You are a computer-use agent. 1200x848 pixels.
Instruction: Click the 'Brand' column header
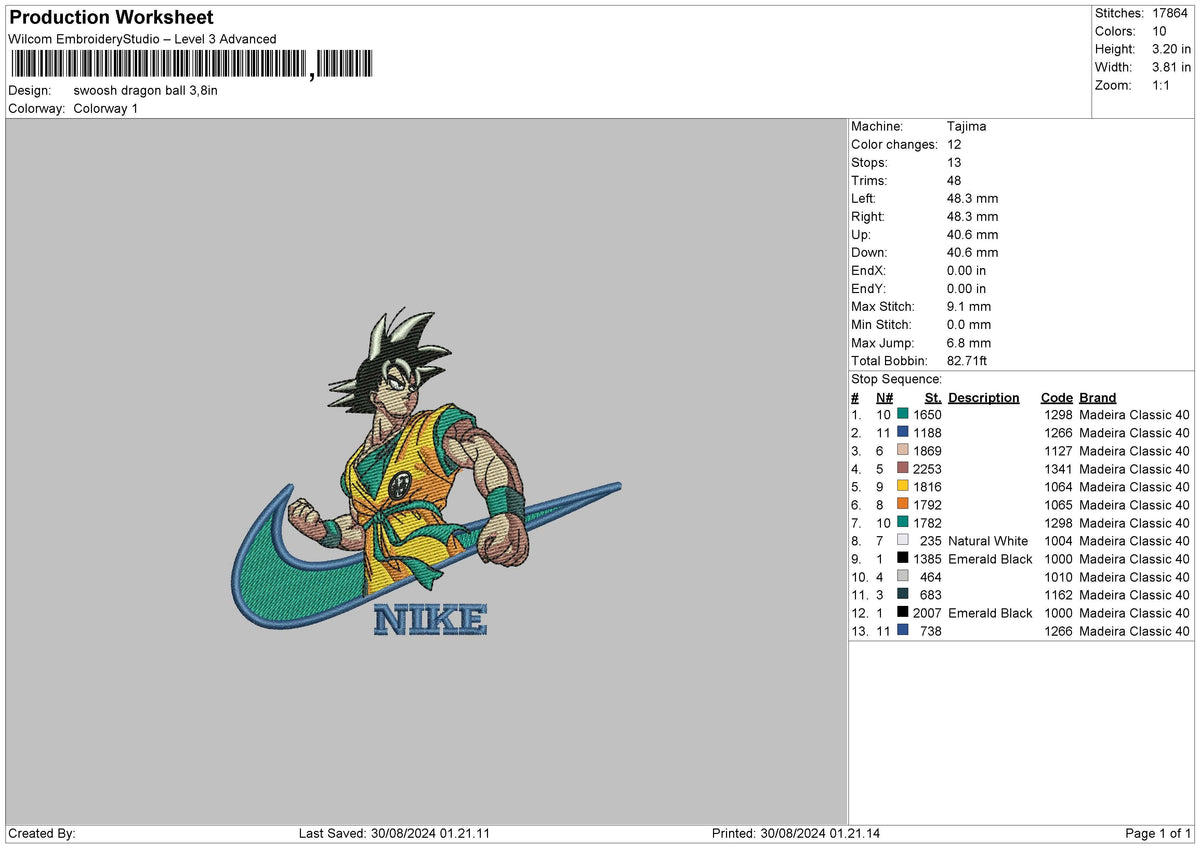pos(1097,397)
